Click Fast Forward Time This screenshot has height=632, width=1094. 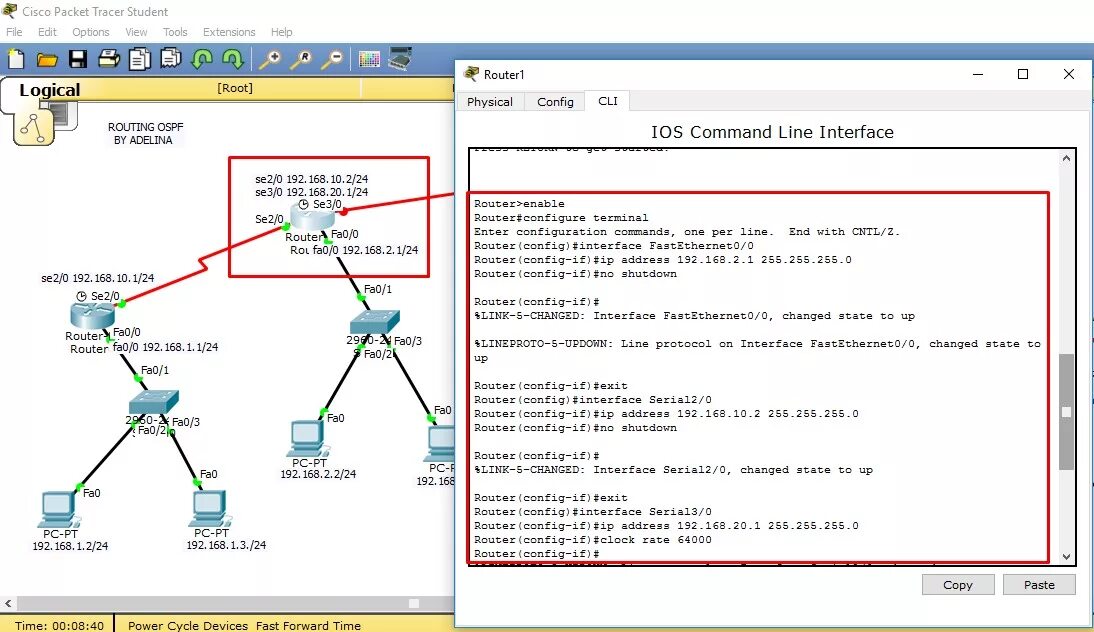point(308,626)
